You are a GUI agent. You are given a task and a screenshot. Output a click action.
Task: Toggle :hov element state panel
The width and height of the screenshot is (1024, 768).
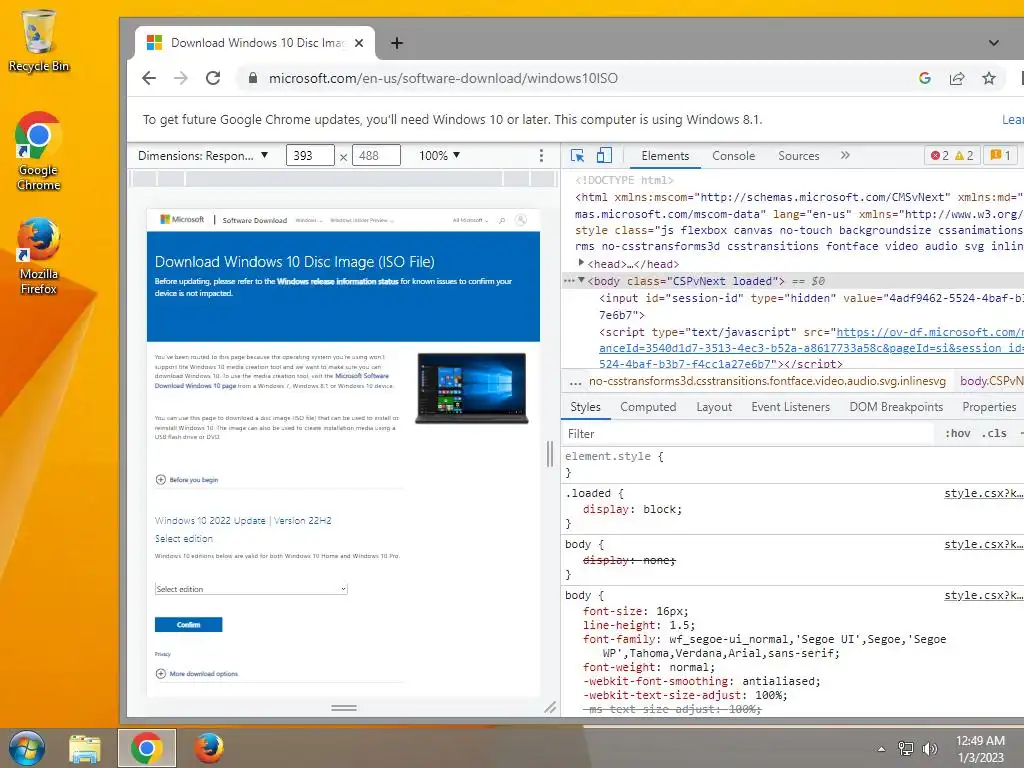pyautogui.click(x=957, y=434)
